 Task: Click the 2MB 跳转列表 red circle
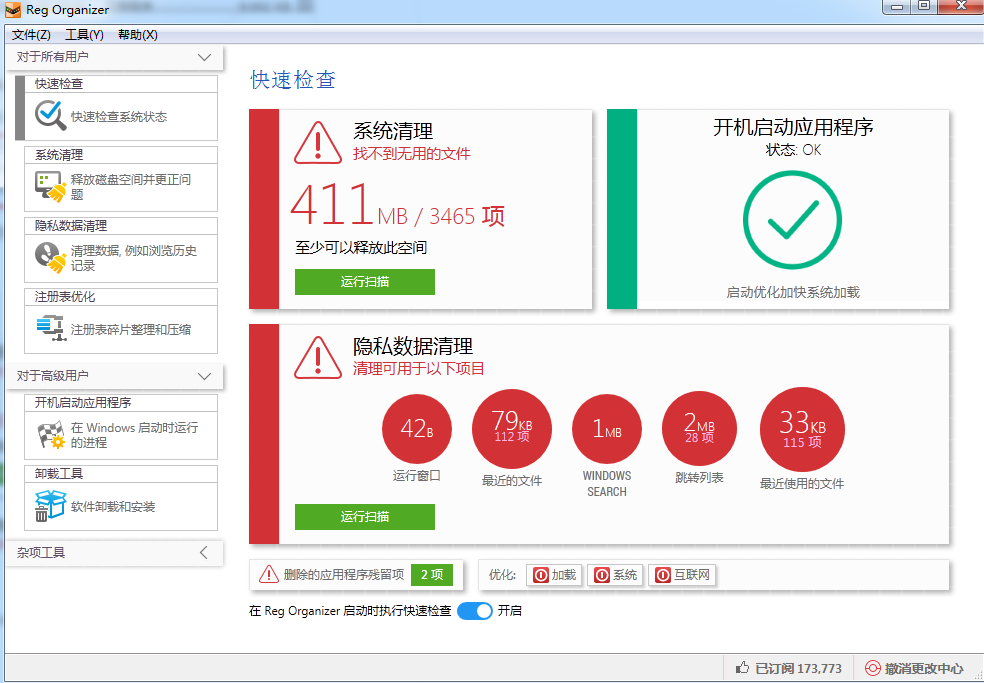point(699,429)
